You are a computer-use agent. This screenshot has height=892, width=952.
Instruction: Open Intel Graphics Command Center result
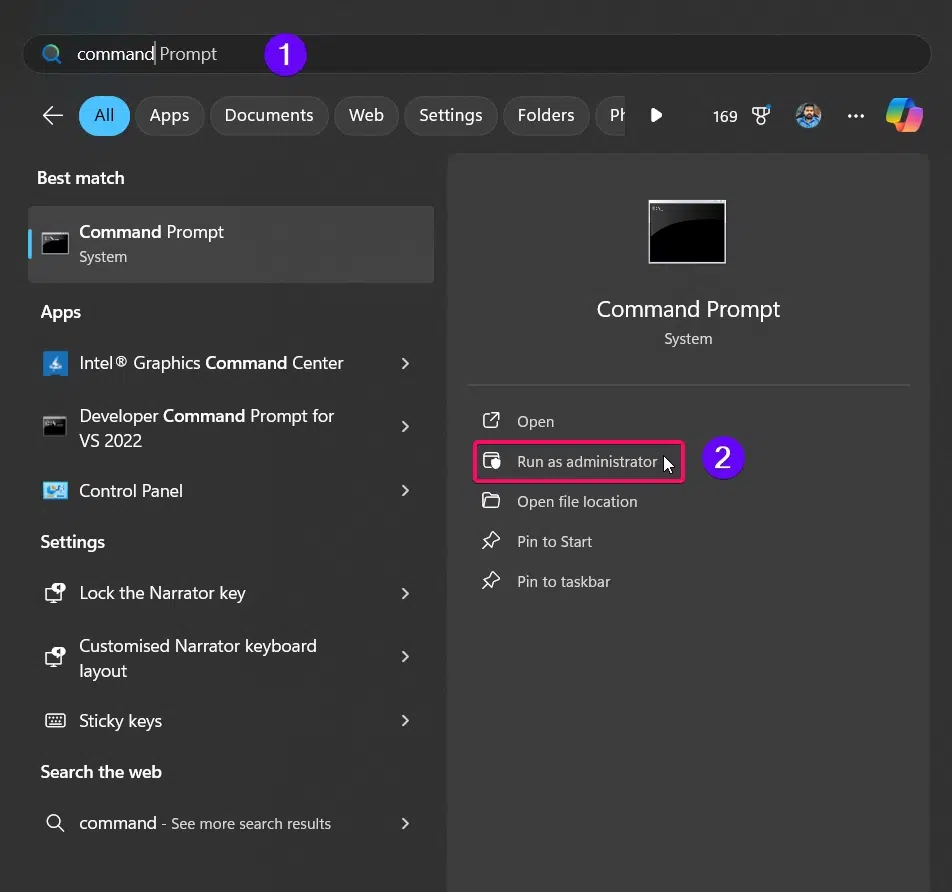pos(211,363)
